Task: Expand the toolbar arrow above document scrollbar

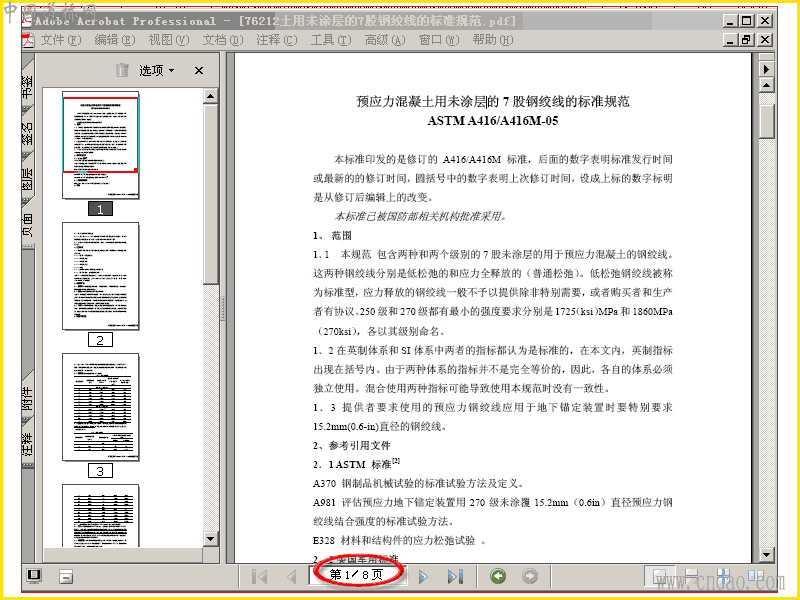Action: coord(766,69)
